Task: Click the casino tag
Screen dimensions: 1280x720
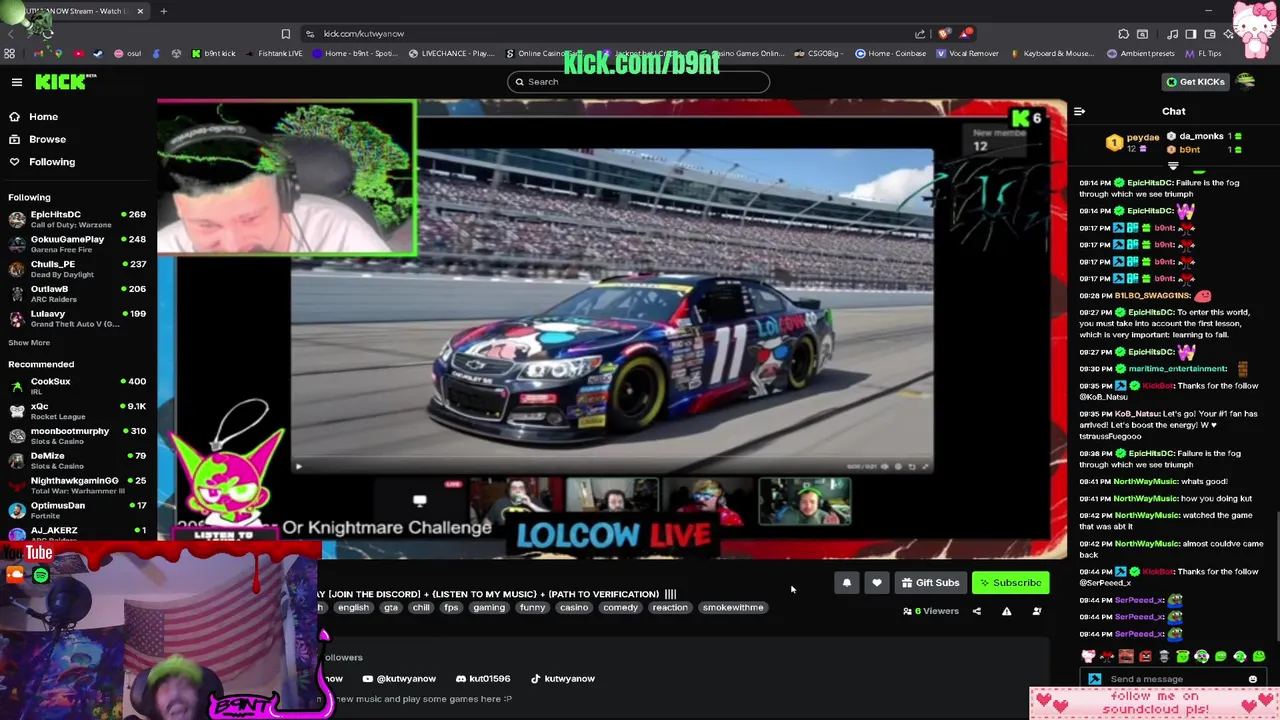Action: tap(574, 608)
